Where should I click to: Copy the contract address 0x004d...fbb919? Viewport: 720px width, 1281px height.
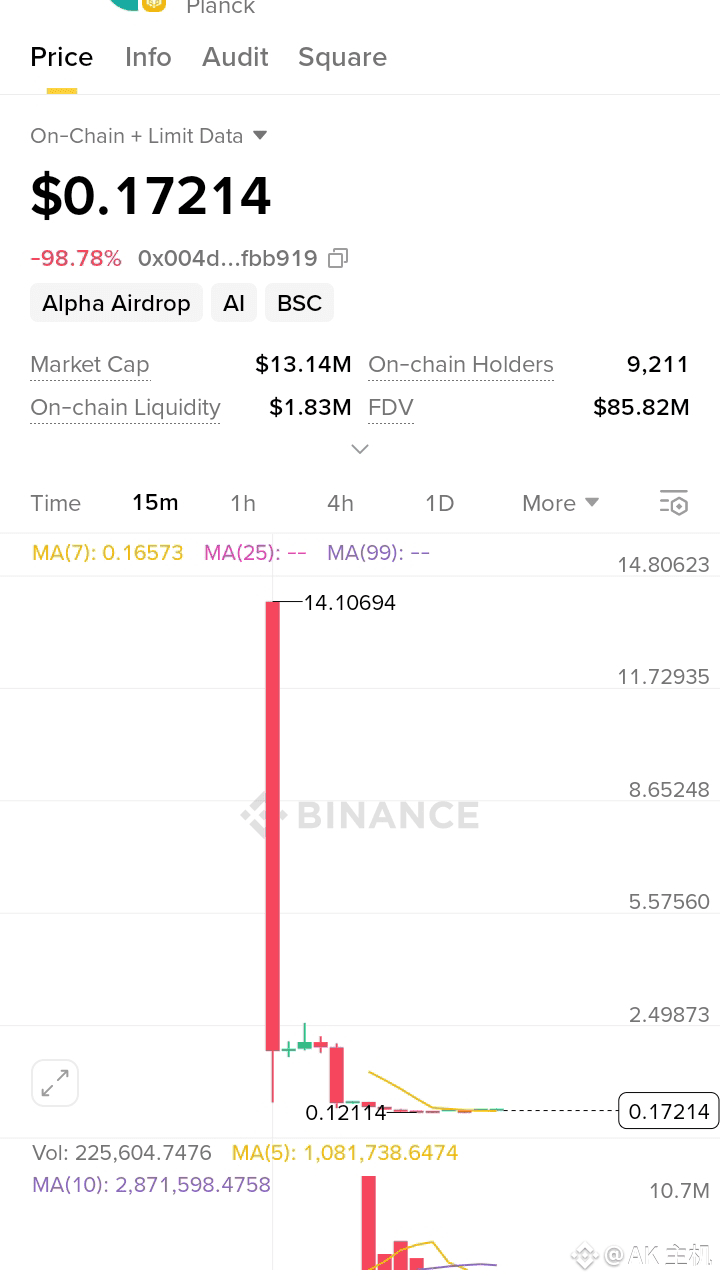point(338,259)
